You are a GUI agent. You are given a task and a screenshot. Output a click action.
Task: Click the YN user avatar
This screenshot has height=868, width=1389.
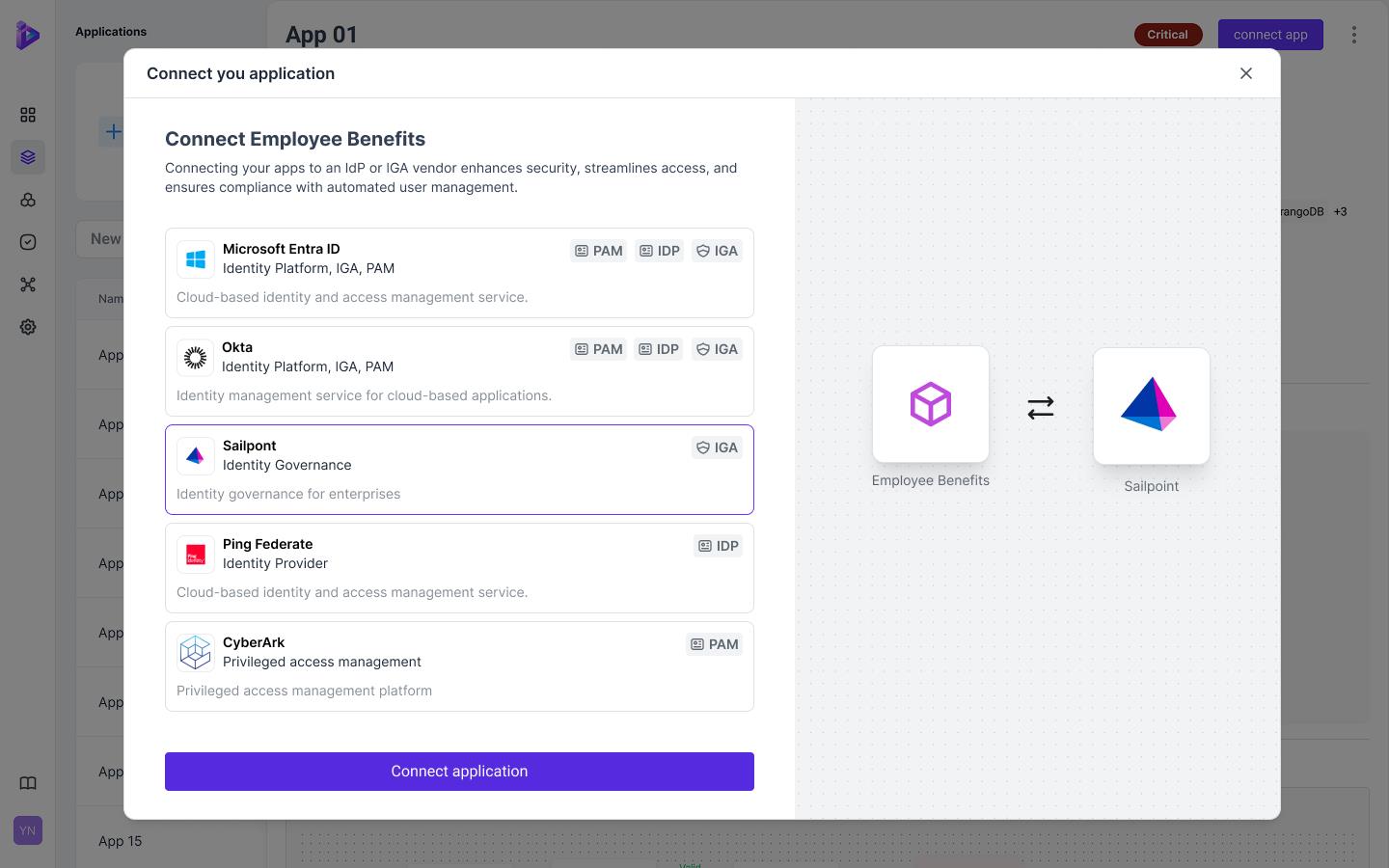28,830
